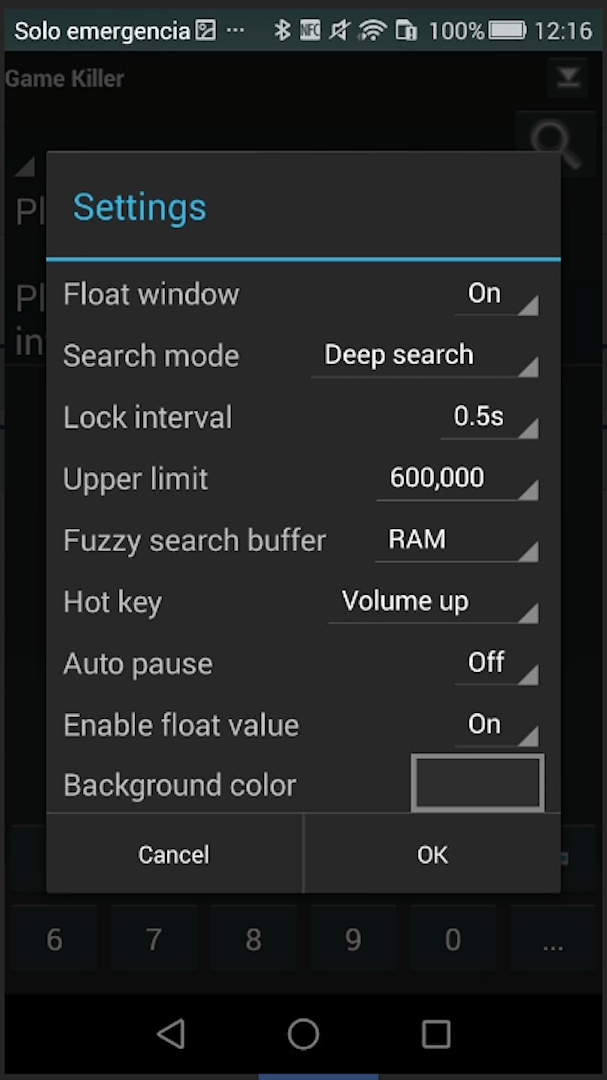Tap the Android home circle icon

pos(303,1033)
